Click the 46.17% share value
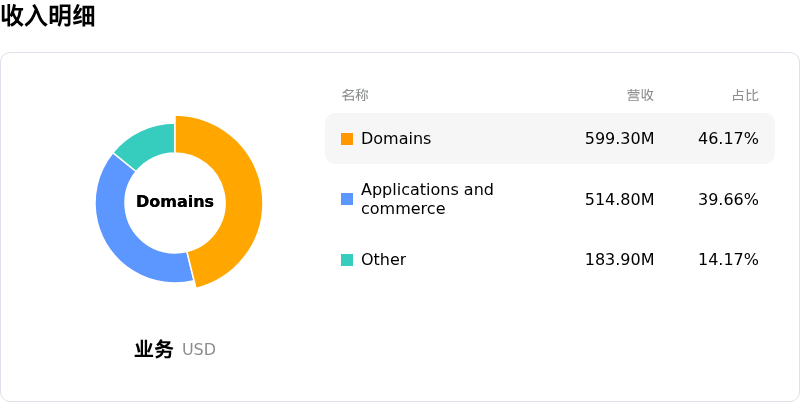 point(728,139)
